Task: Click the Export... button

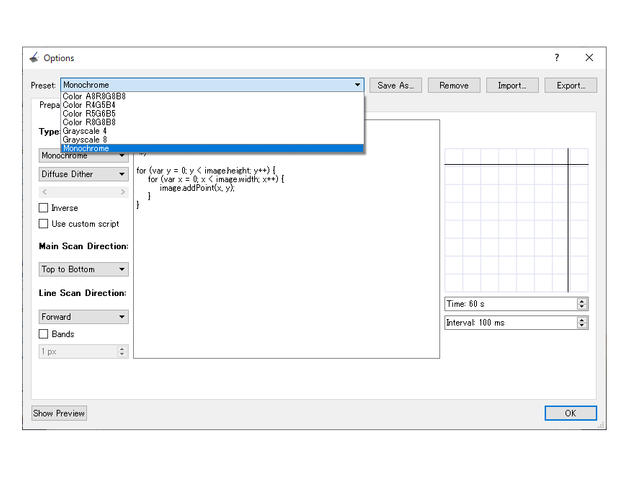Action: [571, 86]
